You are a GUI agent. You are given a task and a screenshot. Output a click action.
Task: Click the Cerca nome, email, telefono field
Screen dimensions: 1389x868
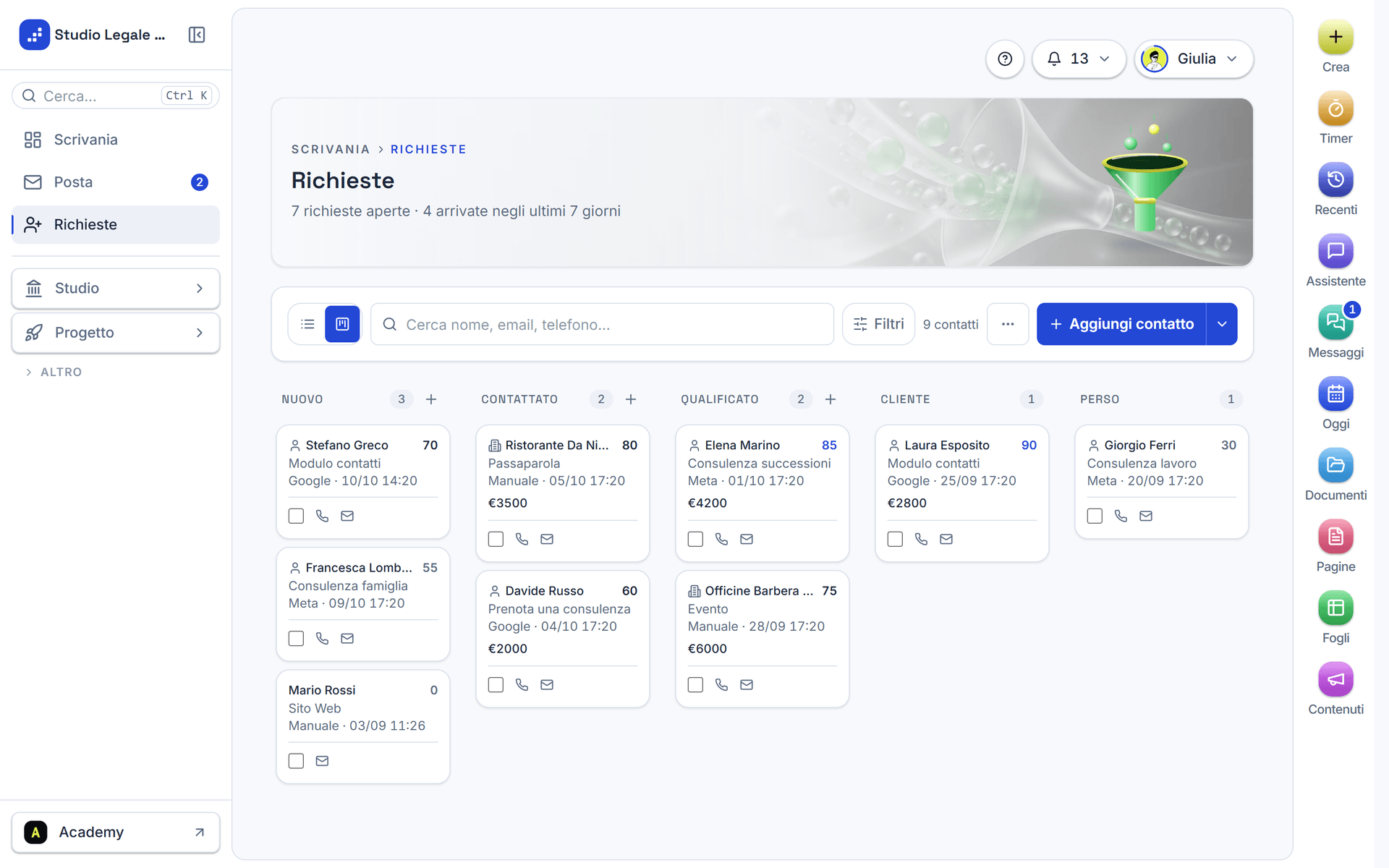point(602,324)
